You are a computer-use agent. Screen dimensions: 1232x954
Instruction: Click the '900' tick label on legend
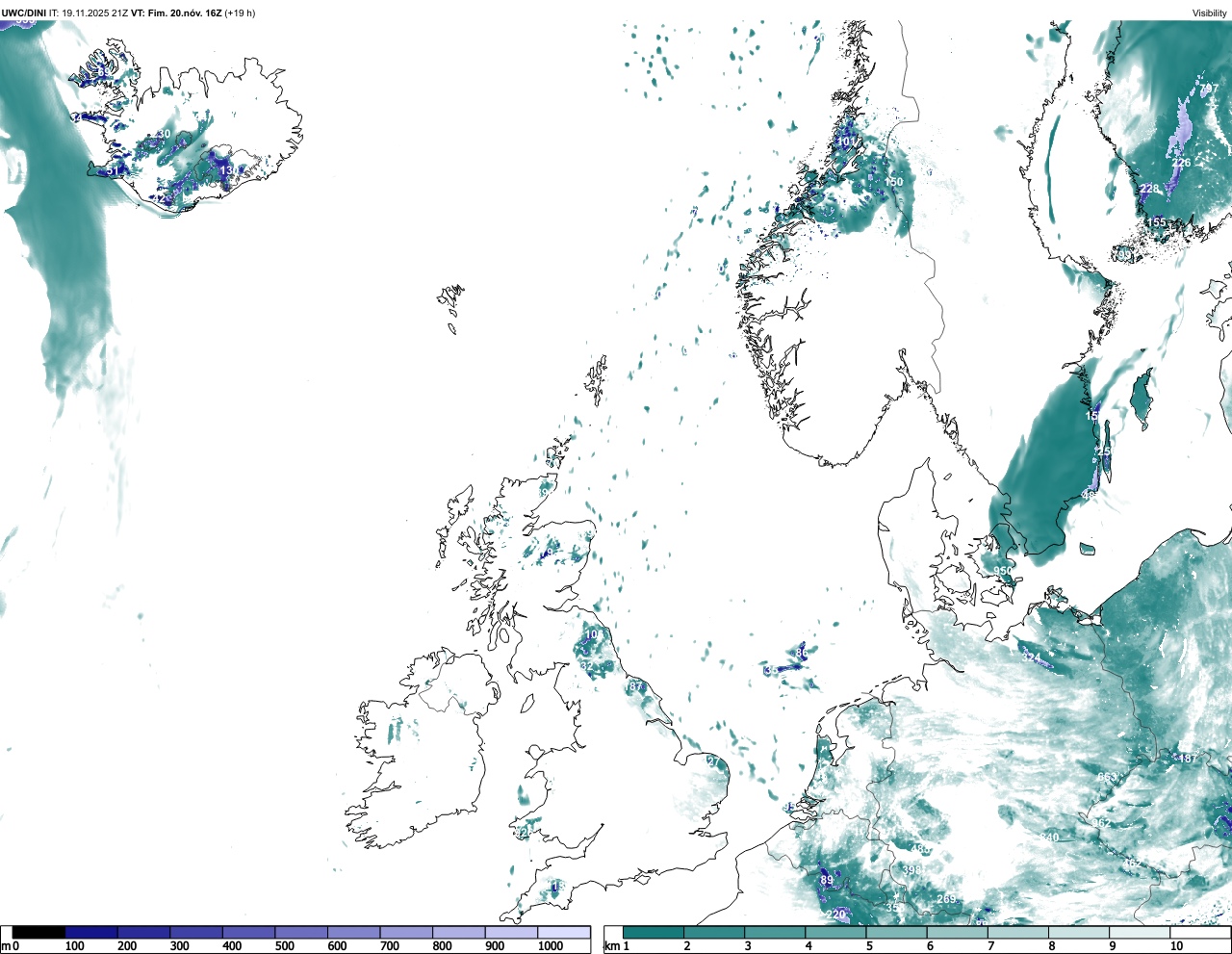tap(495, 946)
